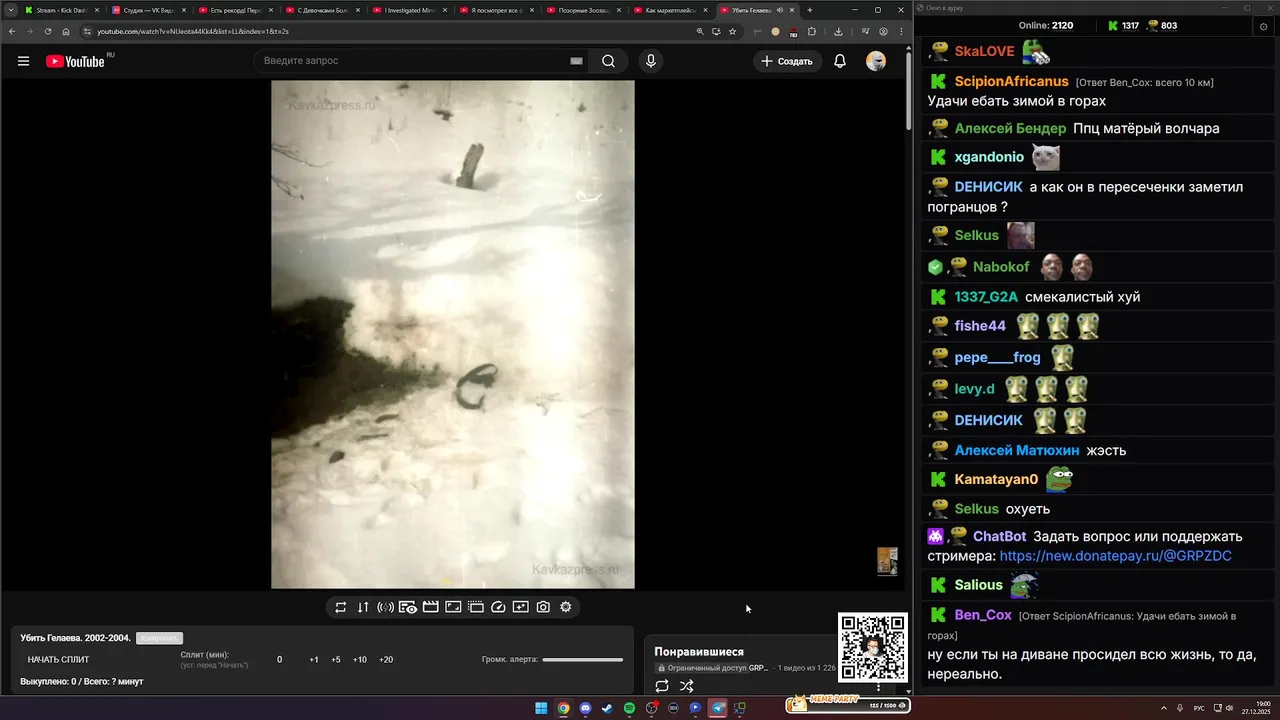
Task: Add +20 minutes to the split
Action: point(386,660)
